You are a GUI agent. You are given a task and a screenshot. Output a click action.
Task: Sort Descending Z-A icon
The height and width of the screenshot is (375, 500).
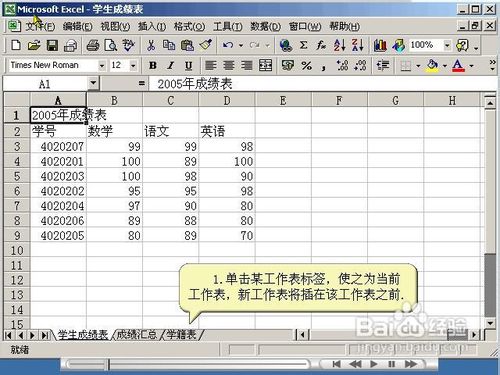coord(358,45)
